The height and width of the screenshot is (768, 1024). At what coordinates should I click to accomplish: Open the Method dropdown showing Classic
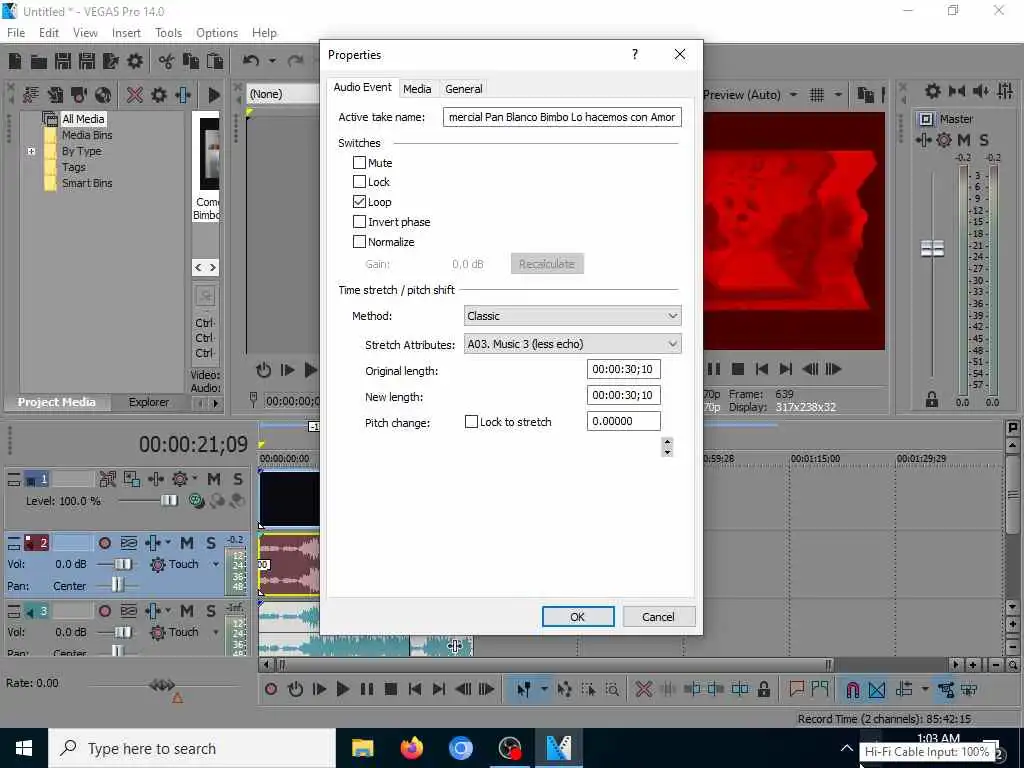coord(573,316)
